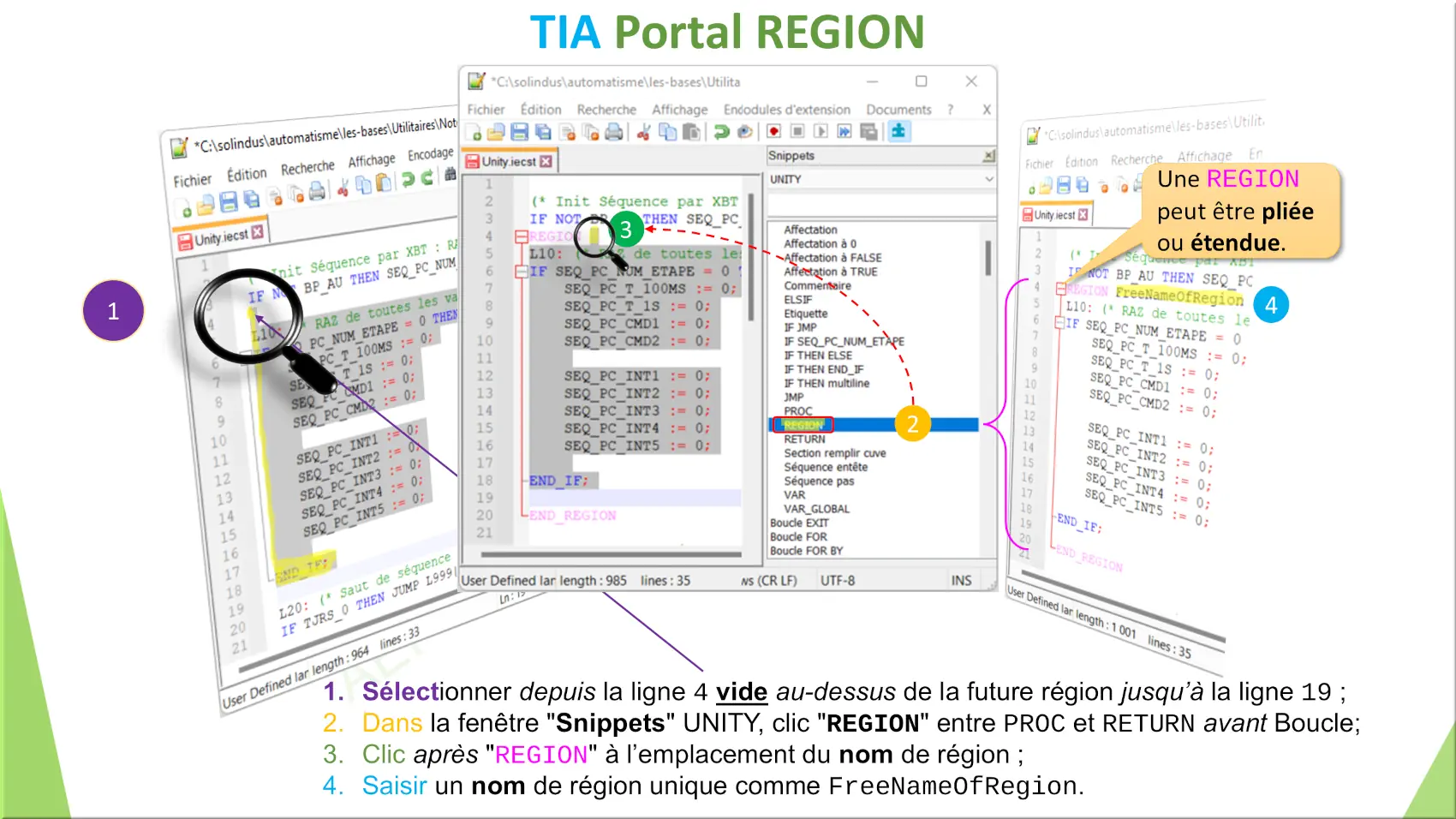Select 'Affectation à FALSE' snippet
Viewport: 1456px width, 819px height.
(832, 258)
